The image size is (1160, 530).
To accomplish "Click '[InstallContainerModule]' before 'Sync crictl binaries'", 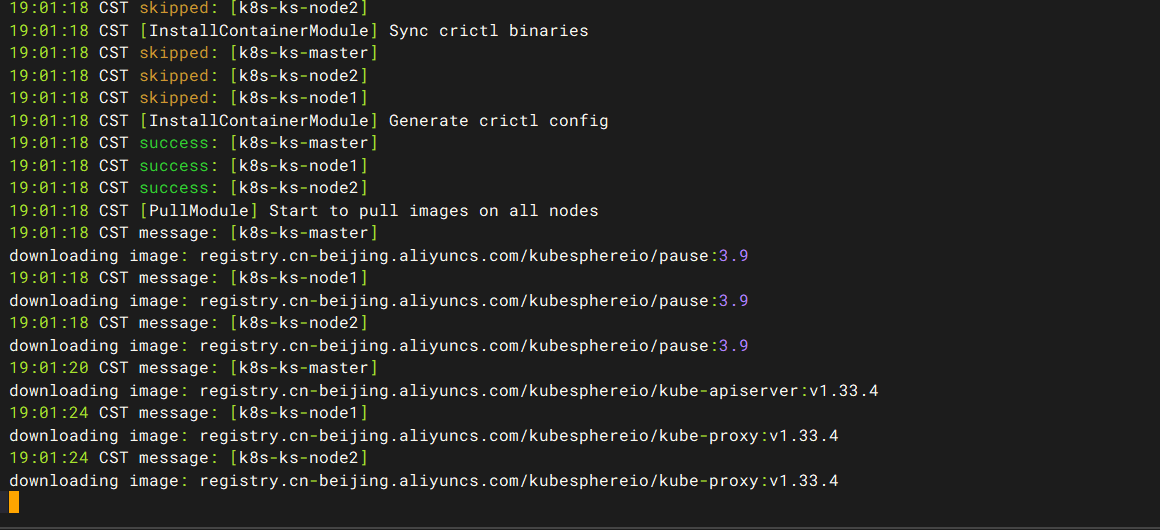I will coord(259,31).
